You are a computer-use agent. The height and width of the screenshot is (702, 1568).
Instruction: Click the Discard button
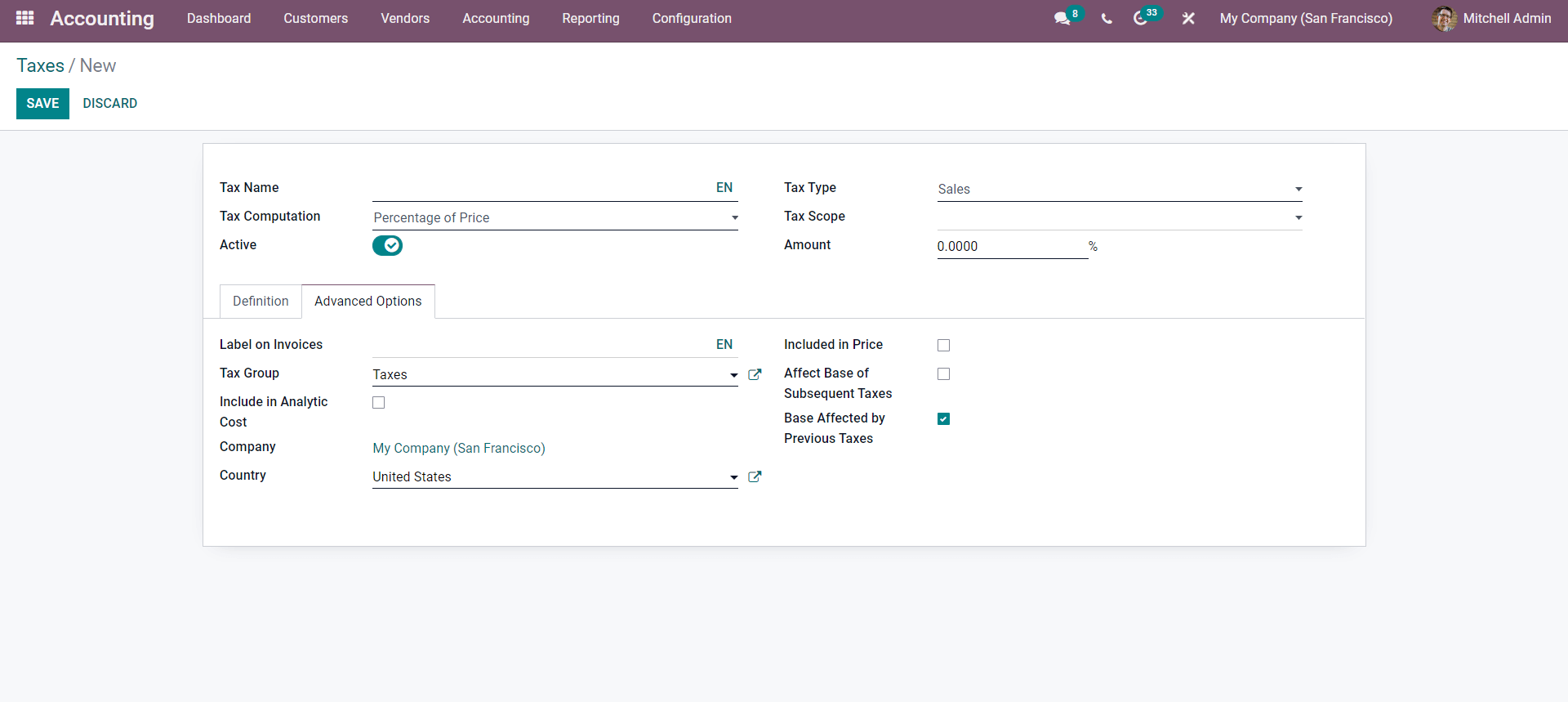tap(110, 104)
